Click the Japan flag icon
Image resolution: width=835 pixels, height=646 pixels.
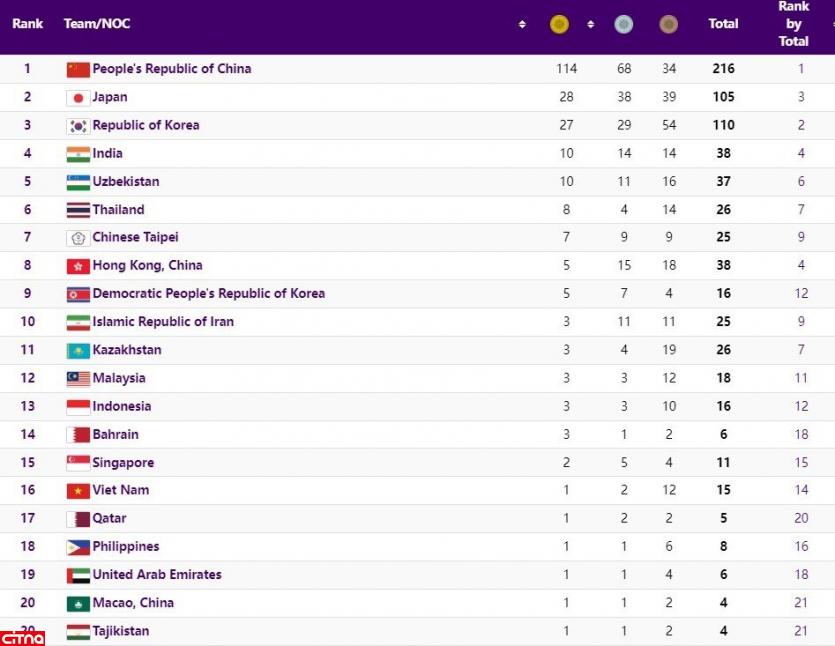[78, 97]
